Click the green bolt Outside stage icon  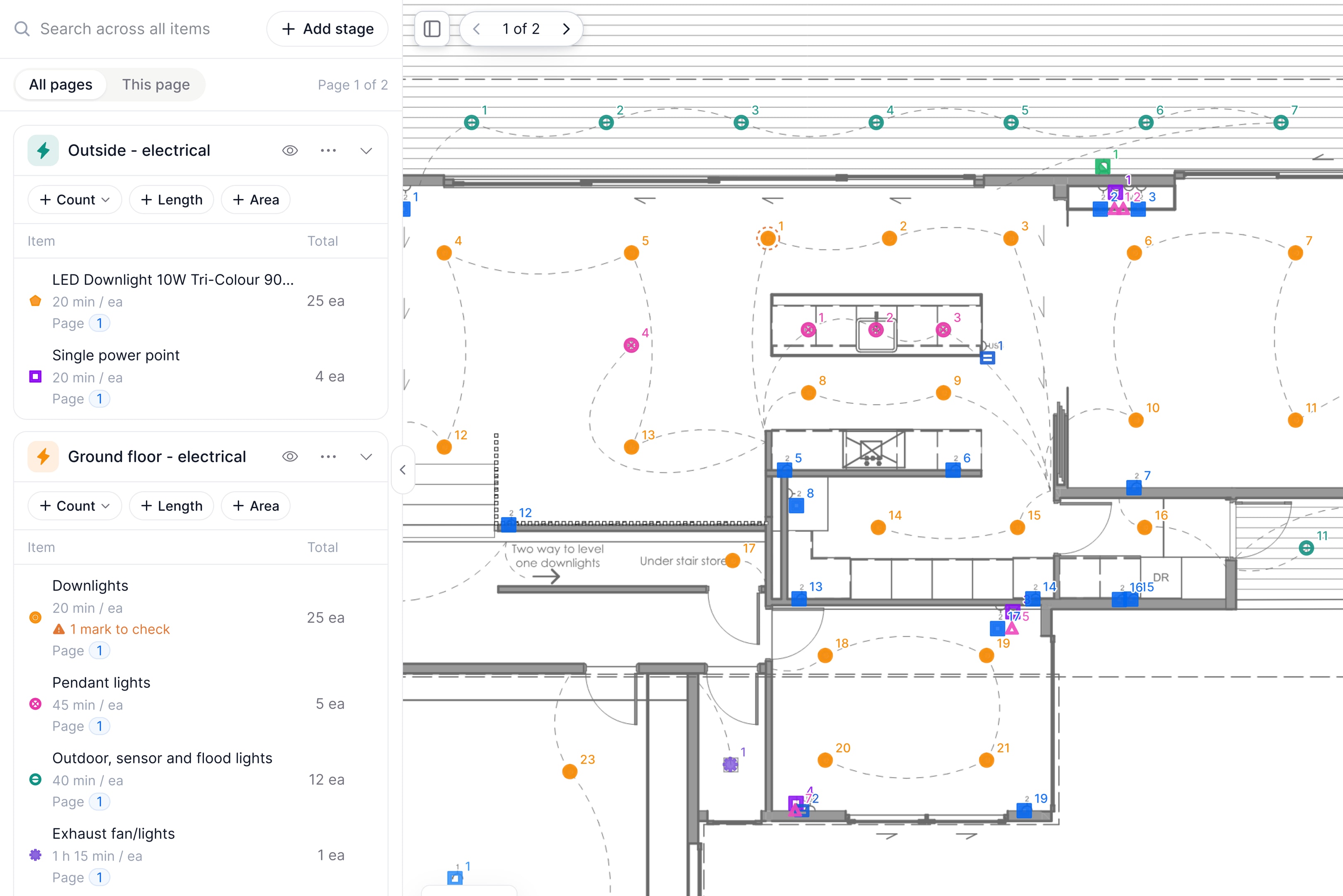point(43,150)
